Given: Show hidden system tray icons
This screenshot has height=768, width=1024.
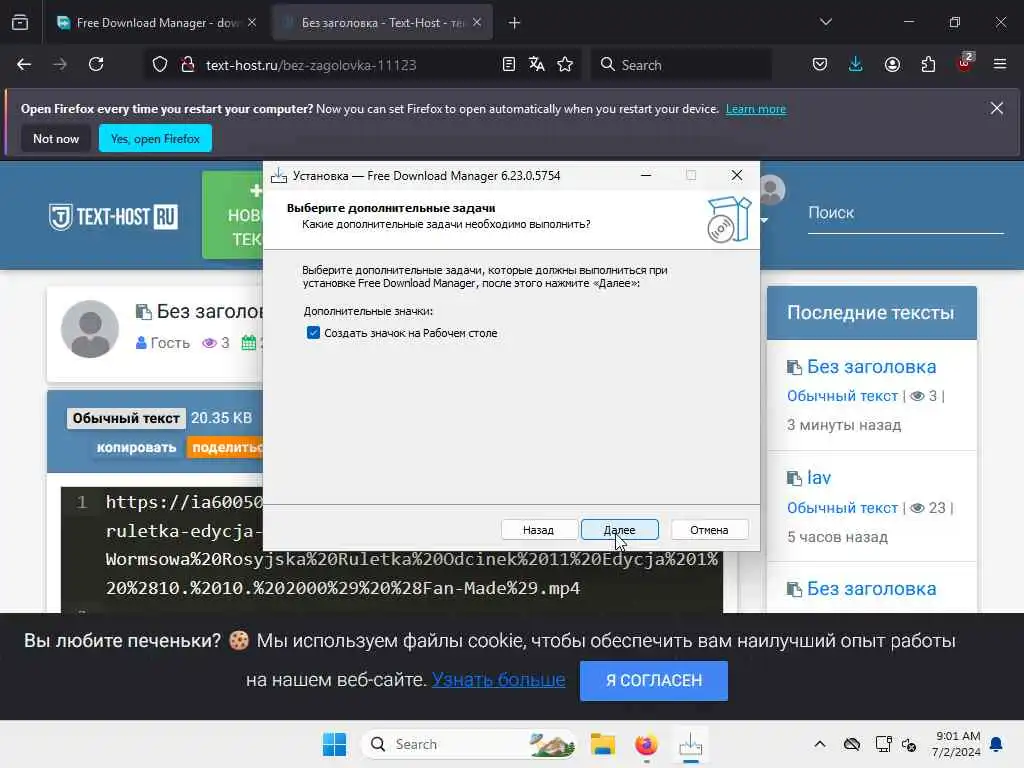Looking at the screenshot, I should pyautogui.click(x=820, y=744).
